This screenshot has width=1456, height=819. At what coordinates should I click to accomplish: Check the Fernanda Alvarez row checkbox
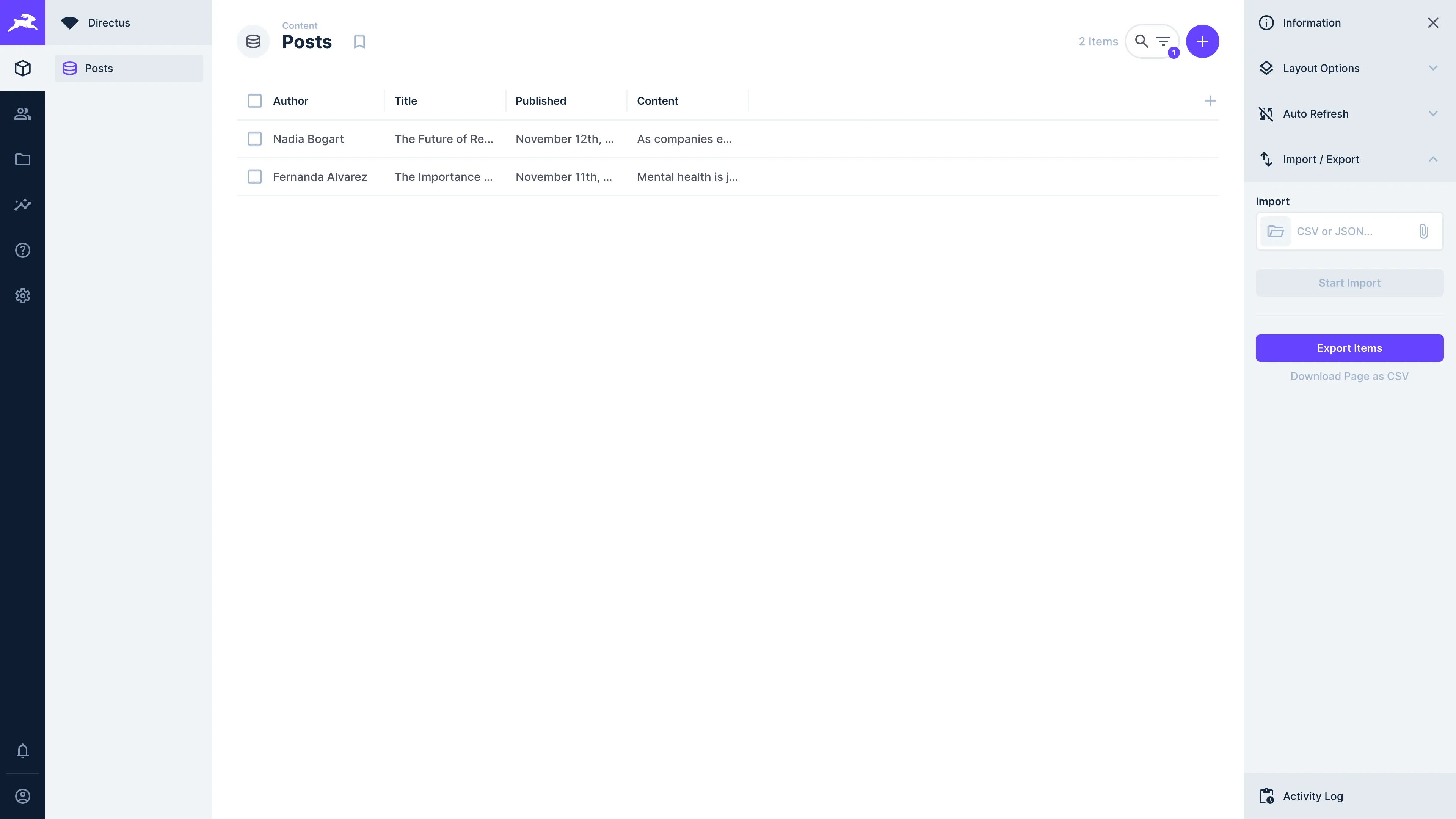click(255, 177)
